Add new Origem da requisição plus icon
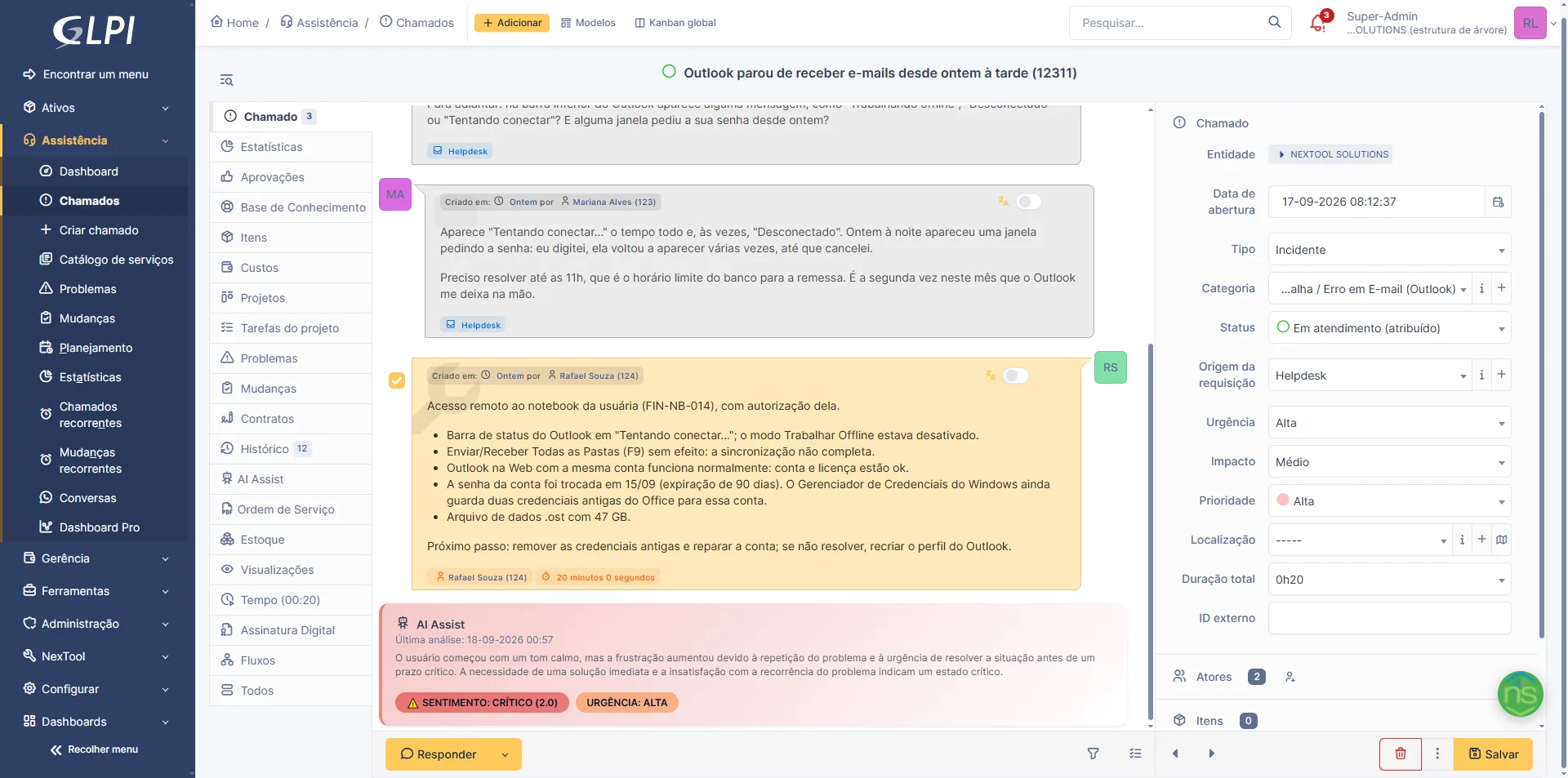 point(1501,375)
